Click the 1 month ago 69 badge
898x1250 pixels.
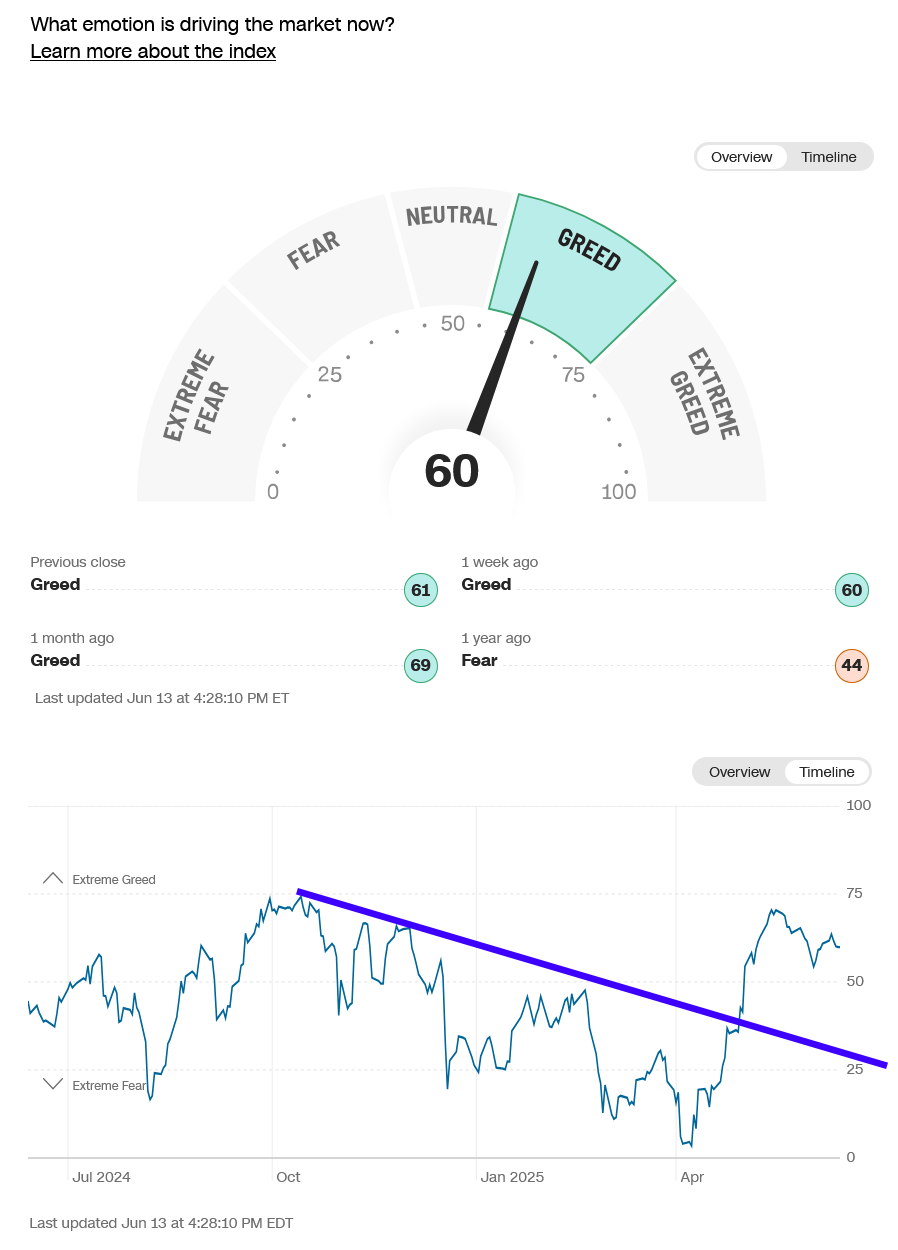coord(421,665)
